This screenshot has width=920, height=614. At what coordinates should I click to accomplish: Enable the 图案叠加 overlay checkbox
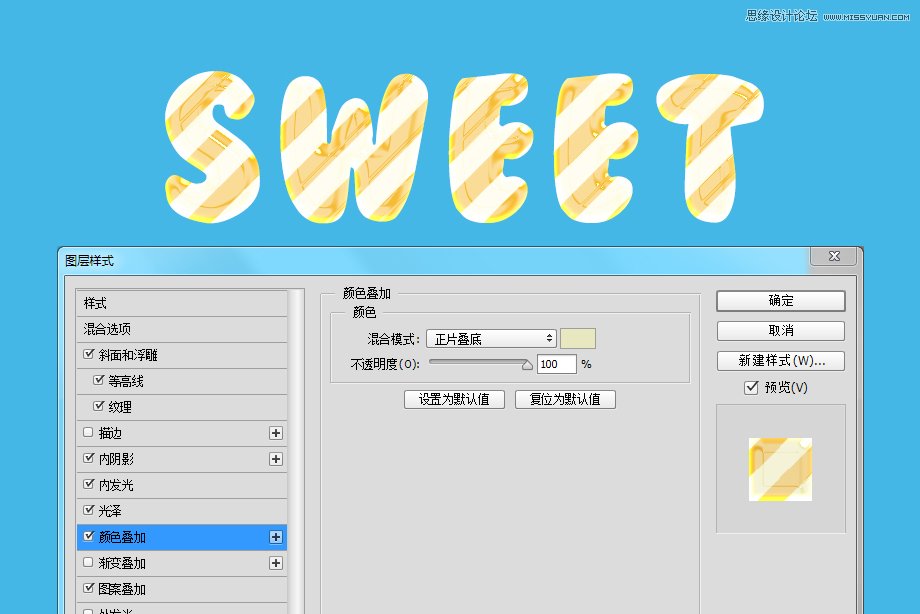point(88,589)
